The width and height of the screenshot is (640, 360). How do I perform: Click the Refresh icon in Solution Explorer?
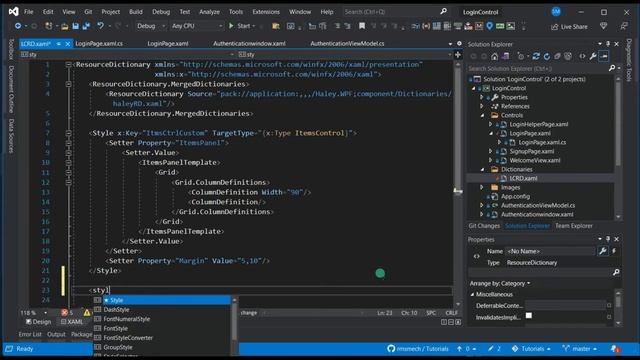click(547, 56)
